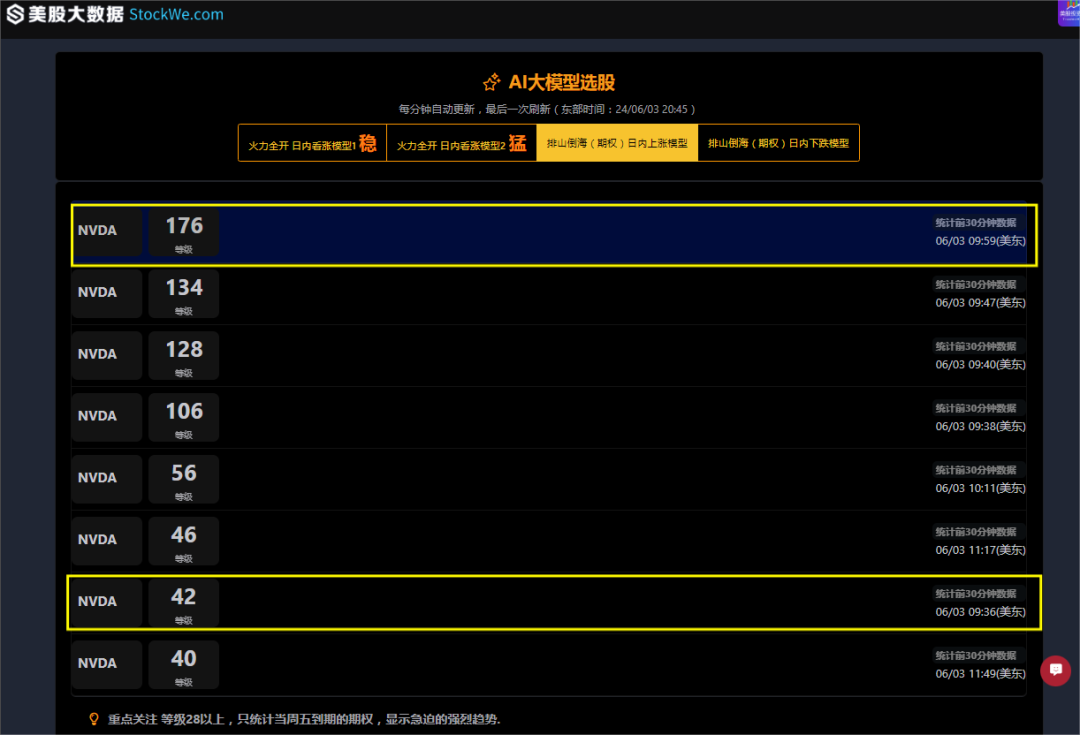Open the StockWe logo at top left
Viewport: 1080px width, 735px height.
pos(15,14)
